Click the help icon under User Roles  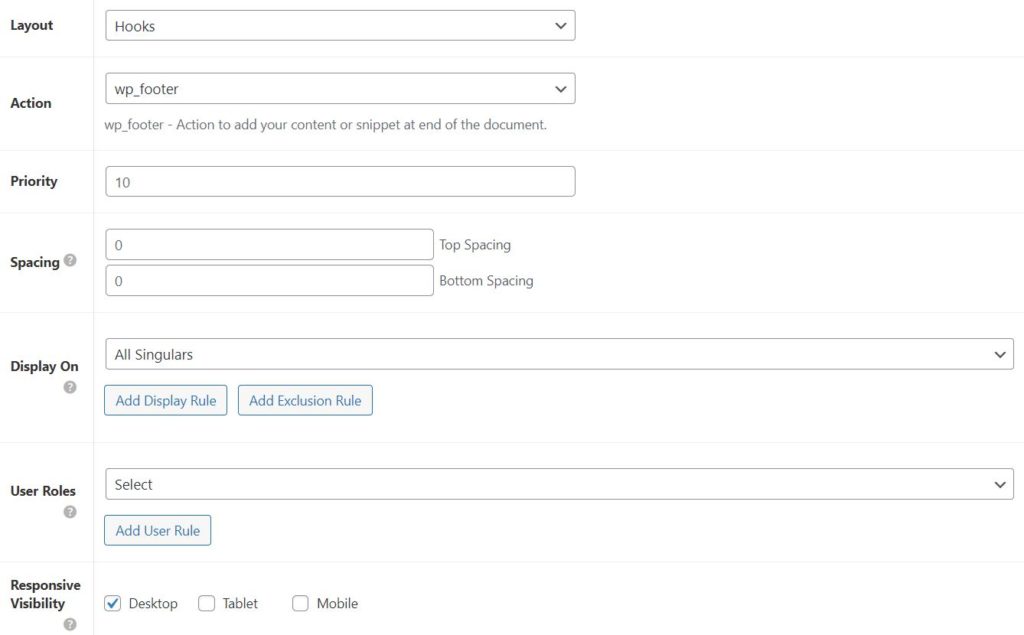70,512
